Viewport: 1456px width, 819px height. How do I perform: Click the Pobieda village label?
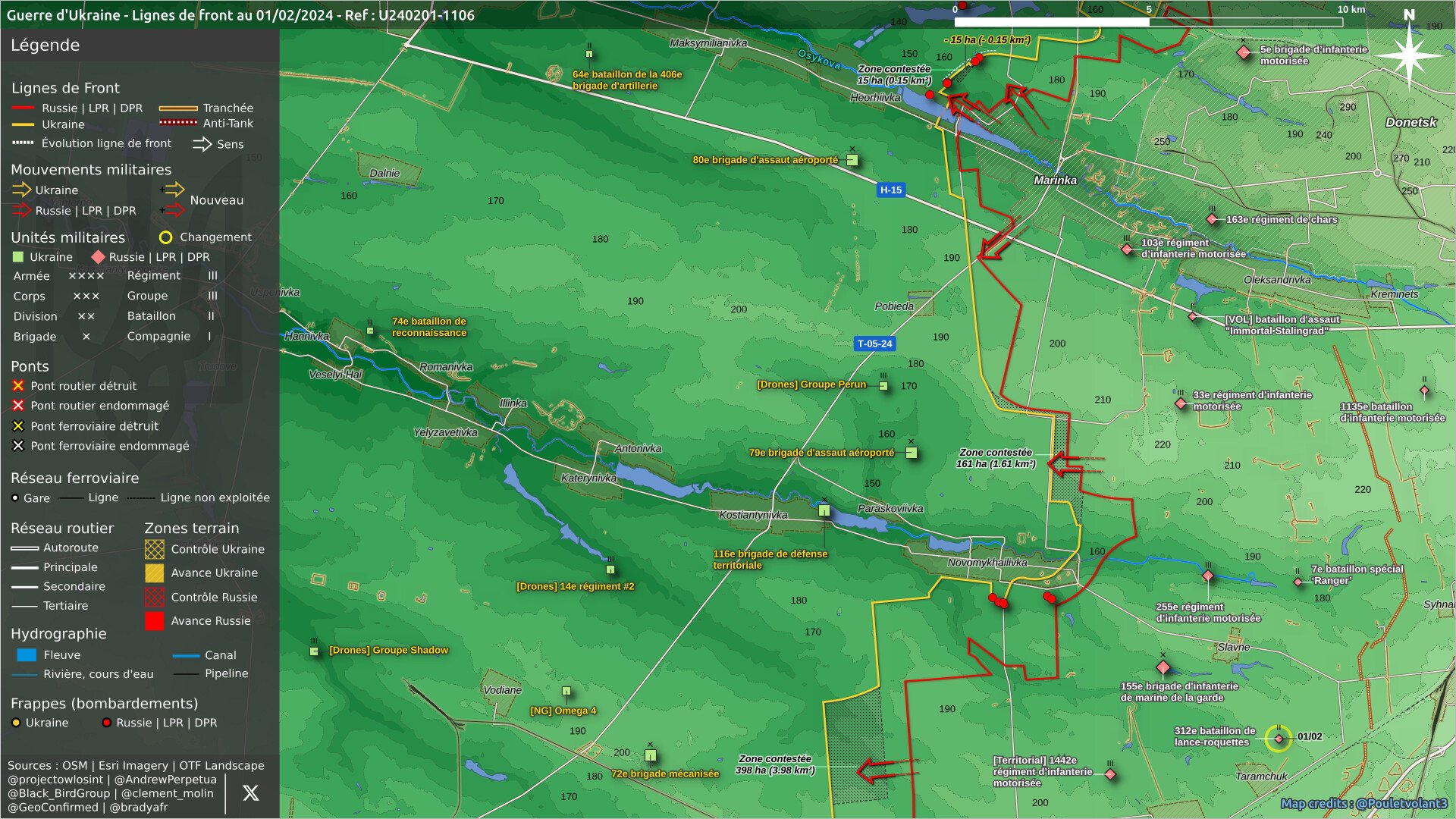(894, 306)
